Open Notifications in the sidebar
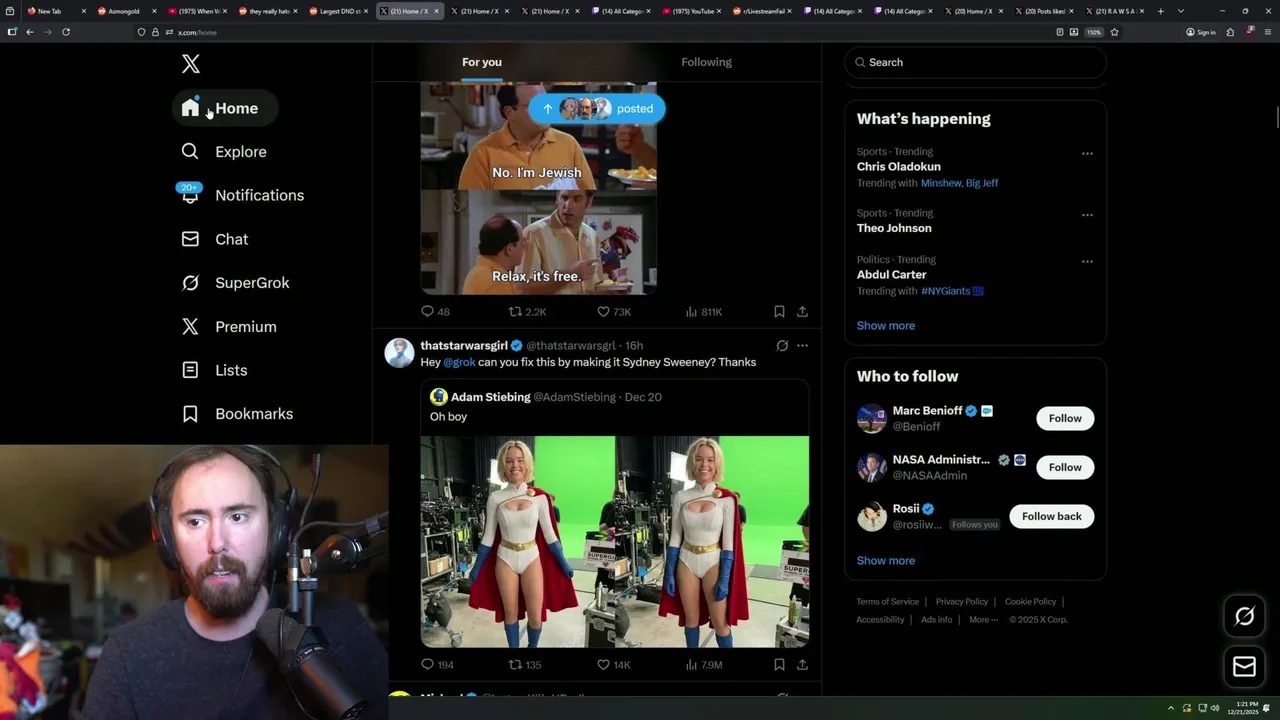 click(242, 195)
